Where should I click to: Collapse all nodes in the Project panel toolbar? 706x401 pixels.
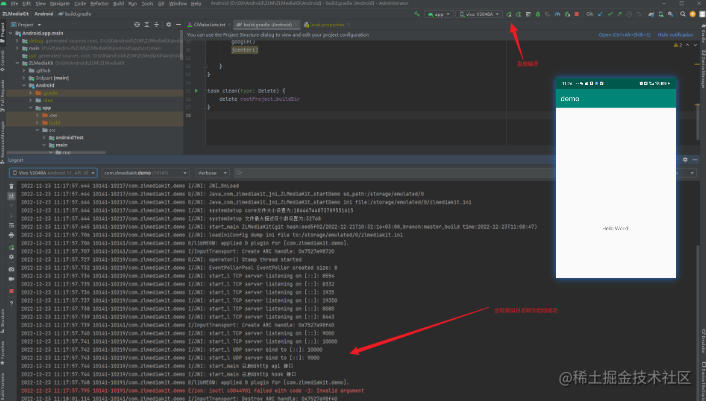156,25
